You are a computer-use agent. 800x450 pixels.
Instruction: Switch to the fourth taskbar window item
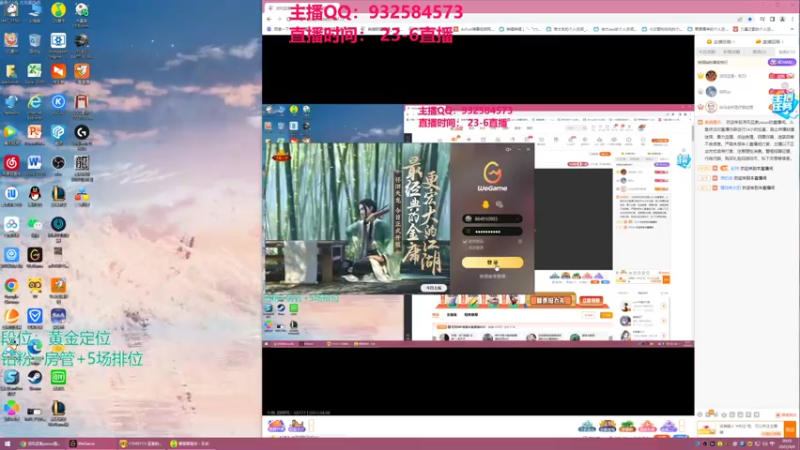pyautogui.click(x=191, y=444)
